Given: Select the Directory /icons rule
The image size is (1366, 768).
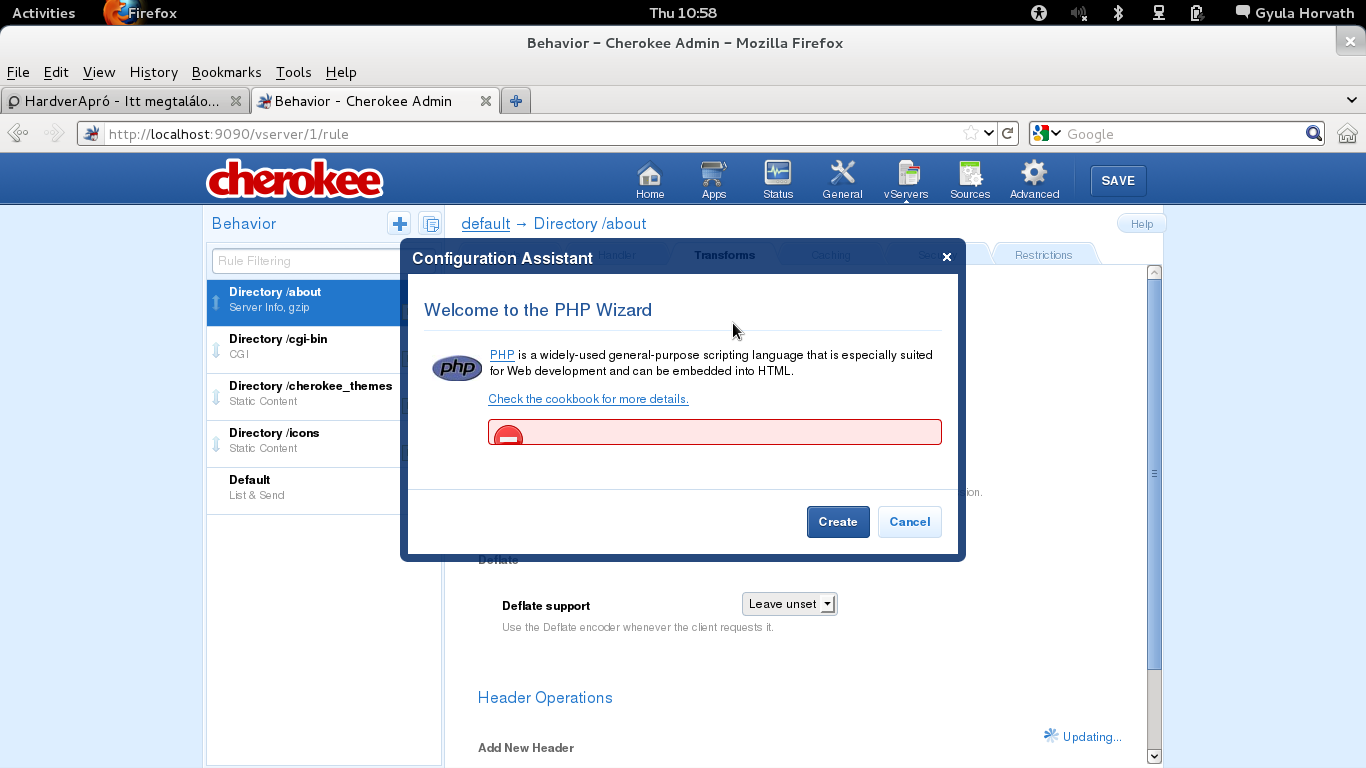Looking at the screenshot, I should coord(304,443).
